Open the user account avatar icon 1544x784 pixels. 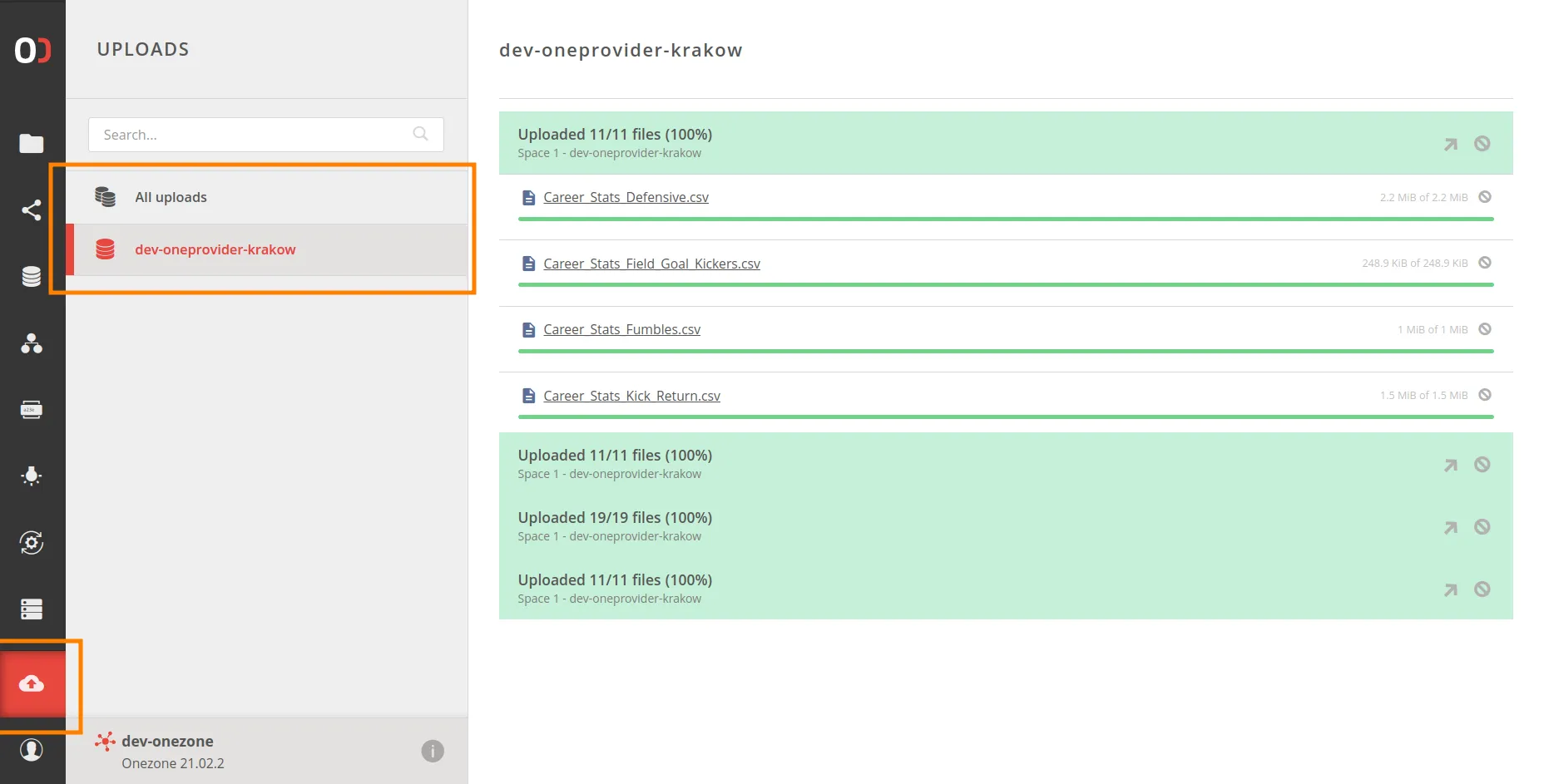[32, 750]
